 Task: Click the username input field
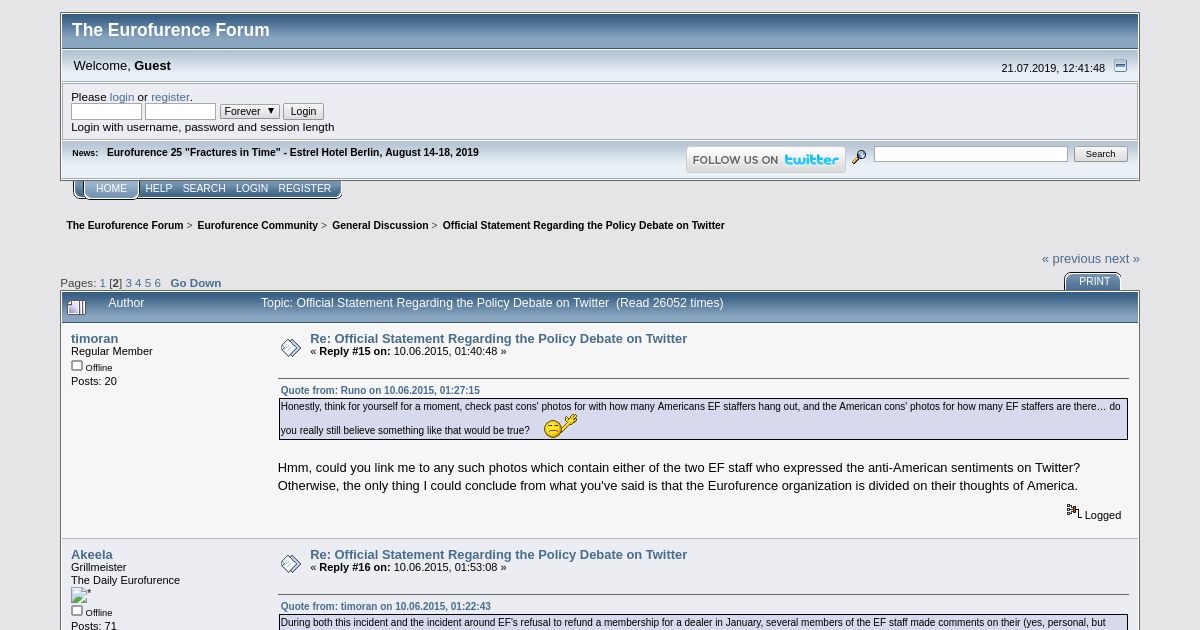106,111
